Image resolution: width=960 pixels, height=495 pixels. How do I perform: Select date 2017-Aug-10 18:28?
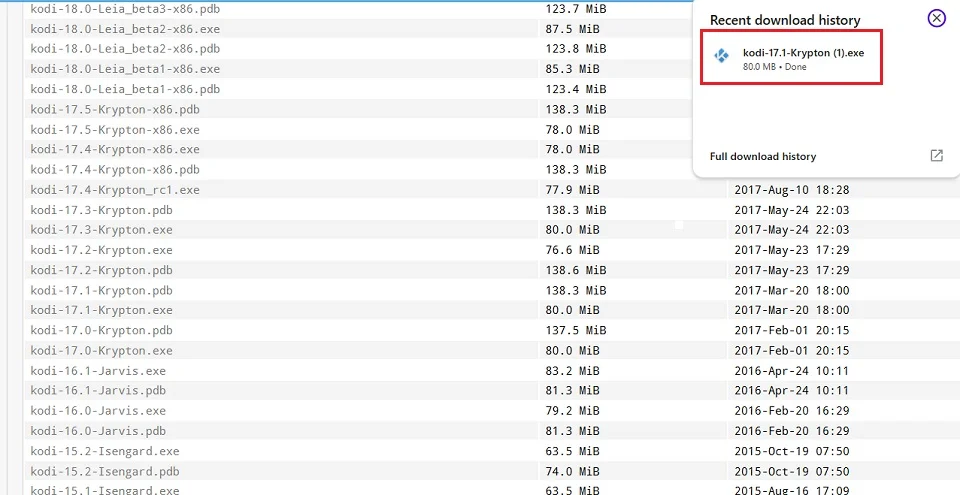792,190
